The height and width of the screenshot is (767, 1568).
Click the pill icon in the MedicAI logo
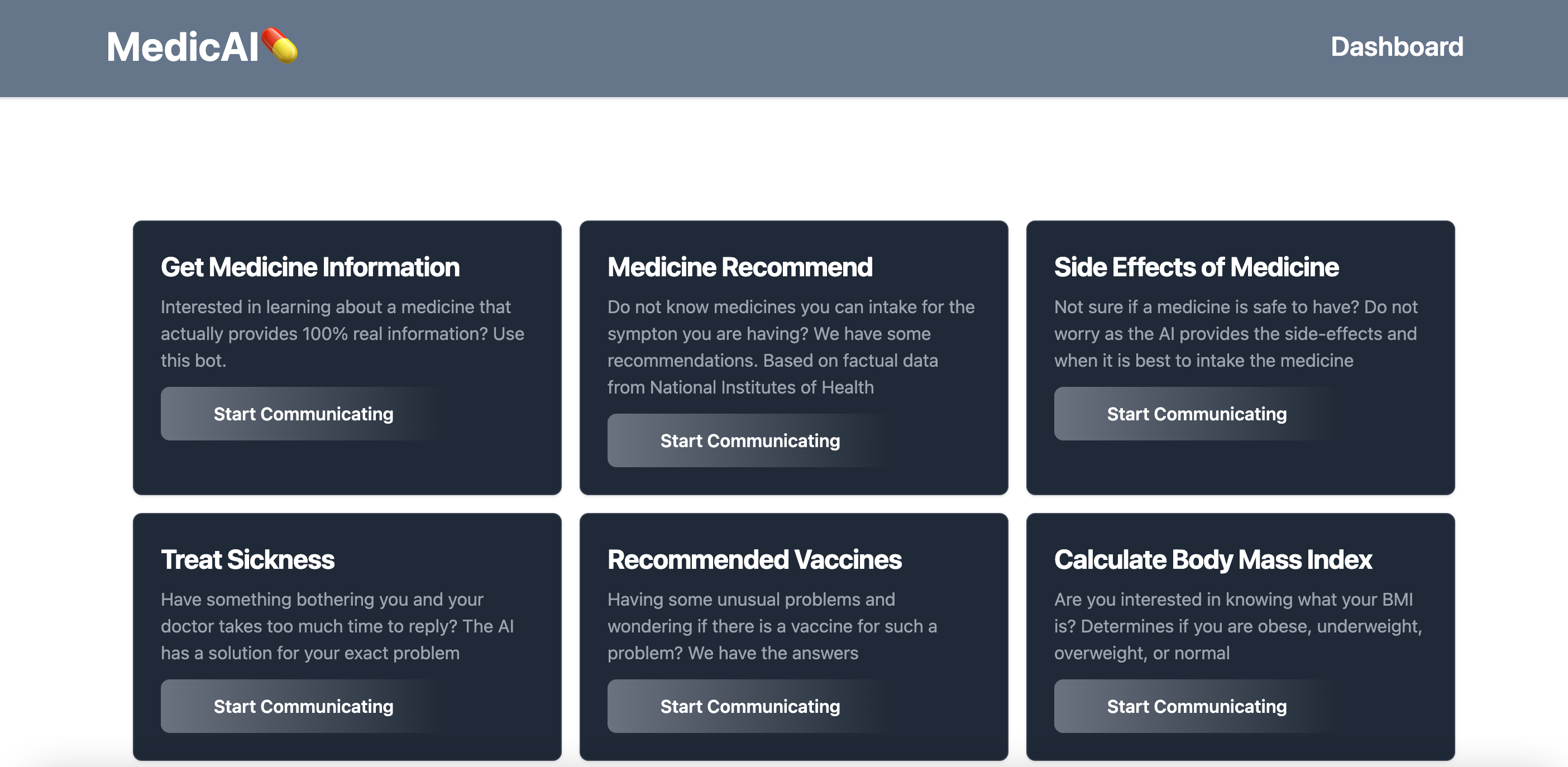click(279, 47)
